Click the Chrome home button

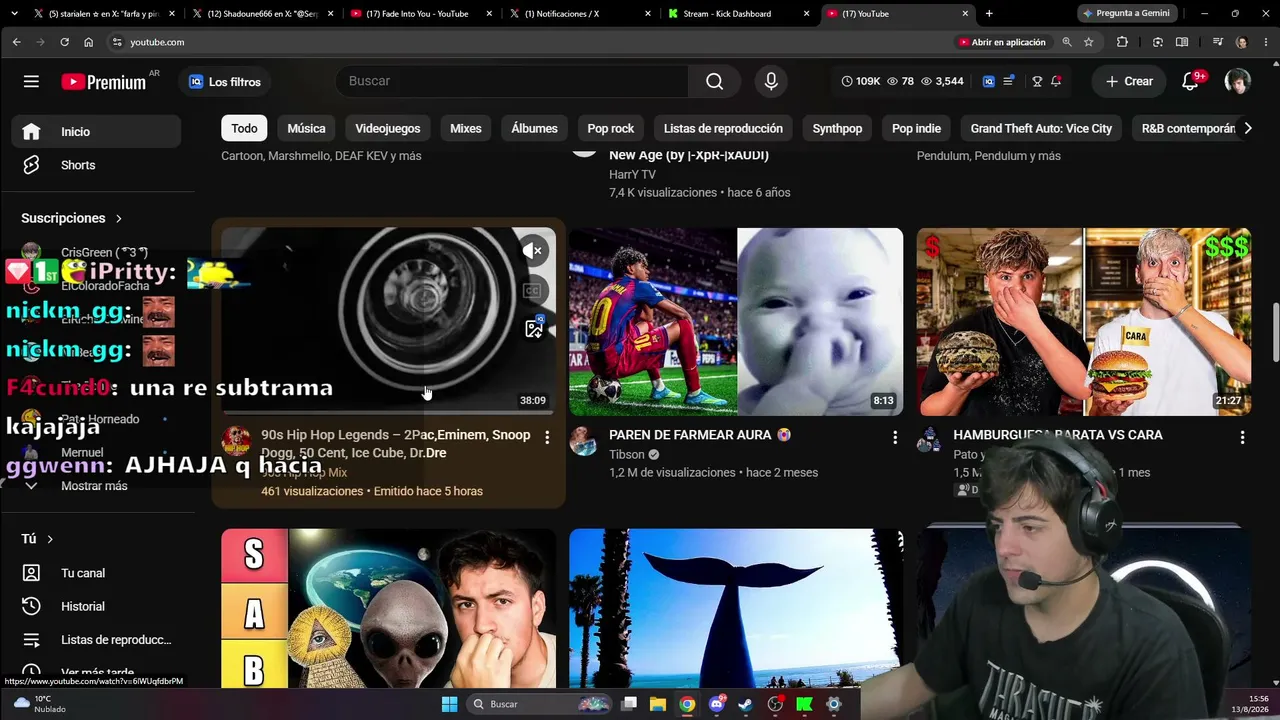click(x=88, y=42)
